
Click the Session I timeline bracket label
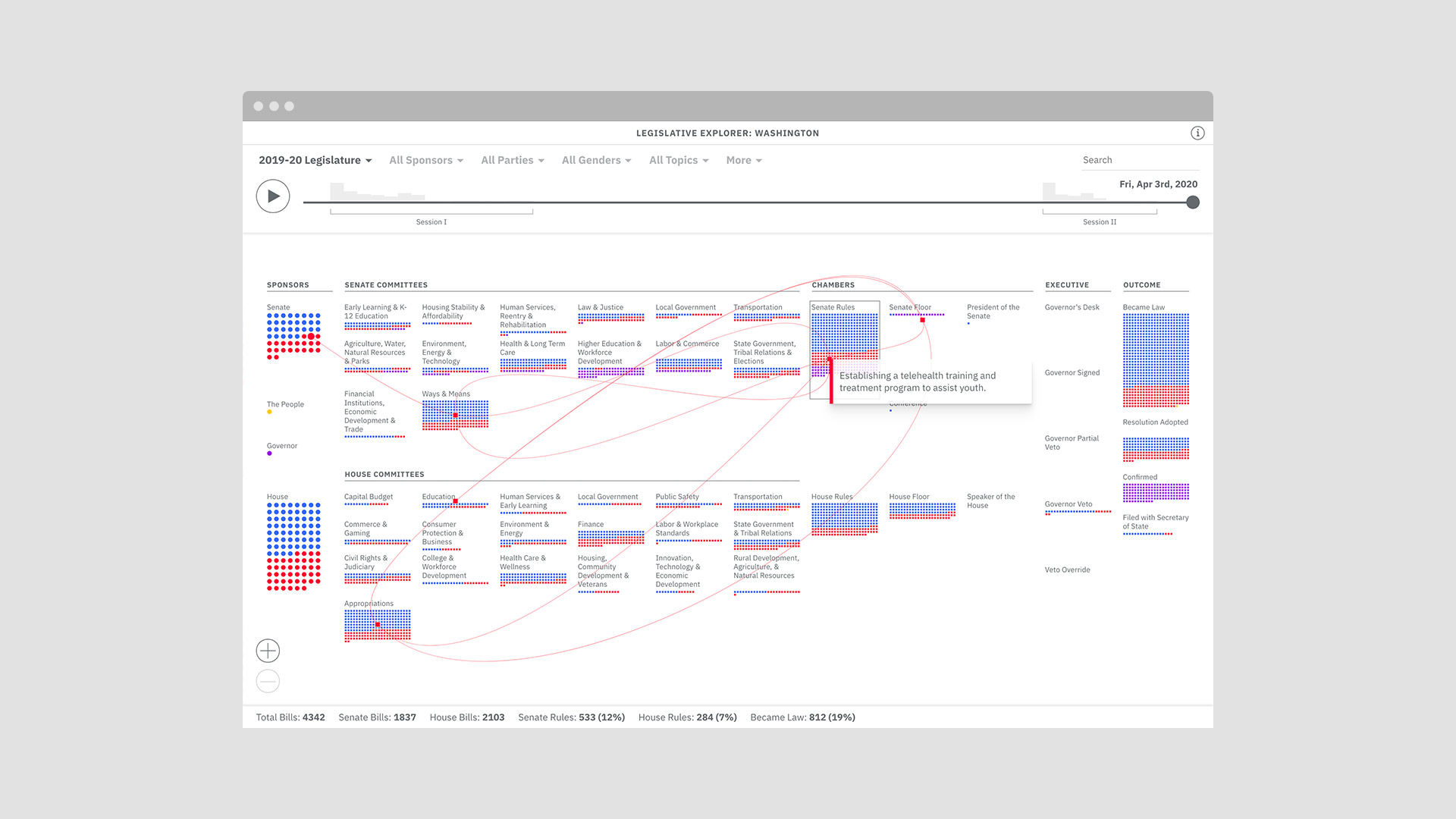(431, 222)
